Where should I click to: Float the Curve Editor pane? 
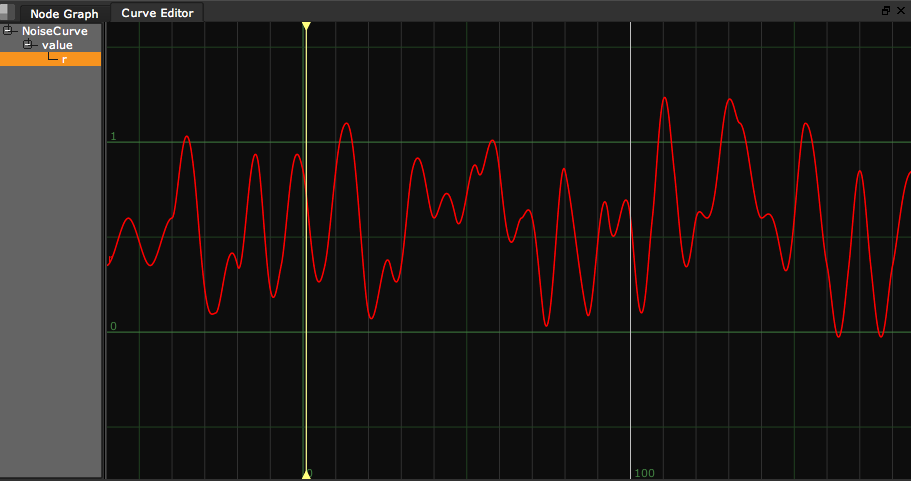886,11
